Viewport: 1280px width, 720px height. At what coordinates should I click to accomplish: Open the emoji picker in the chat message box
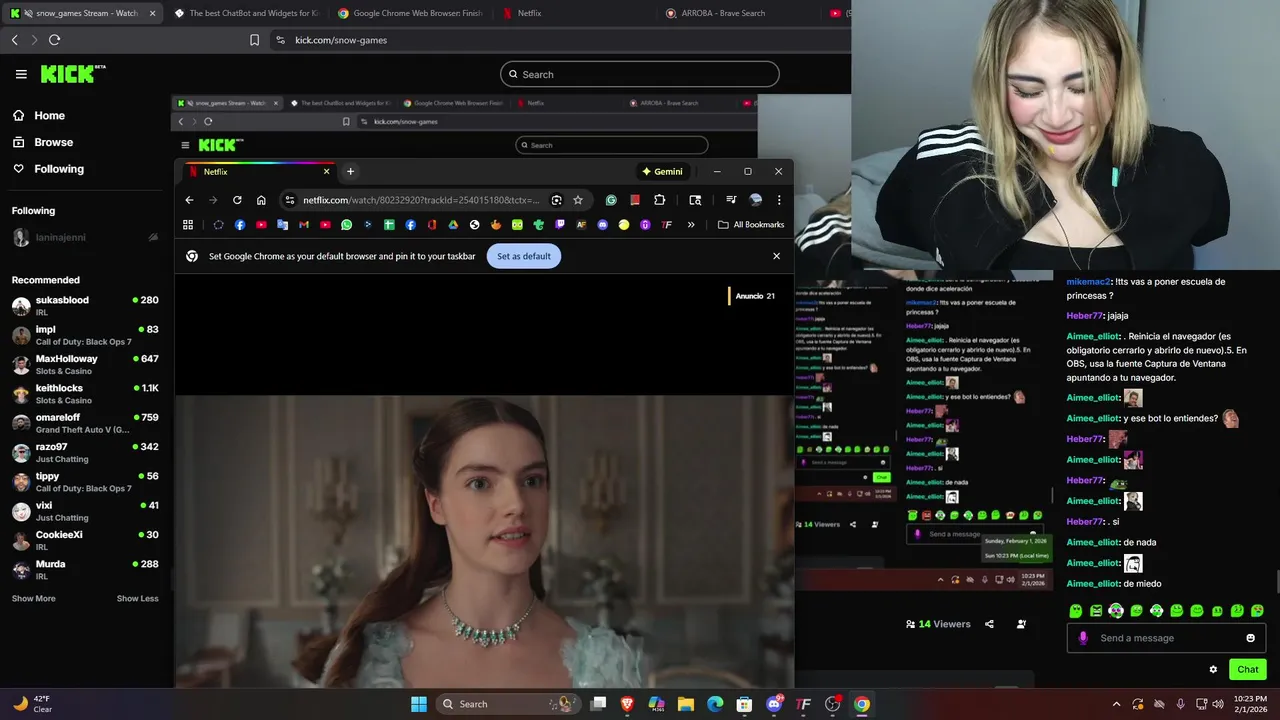pyautogui.click(x=1250, y=638)
